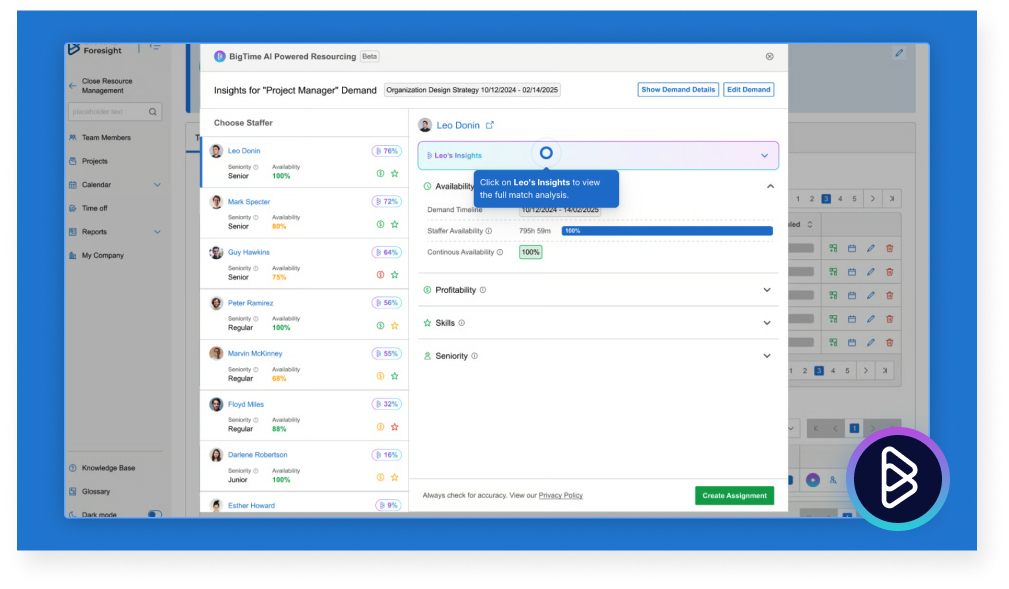Click the profitability icon in Floyd Miles' row
Viewport: 1009px width, 589px height.
click(380, 427)
